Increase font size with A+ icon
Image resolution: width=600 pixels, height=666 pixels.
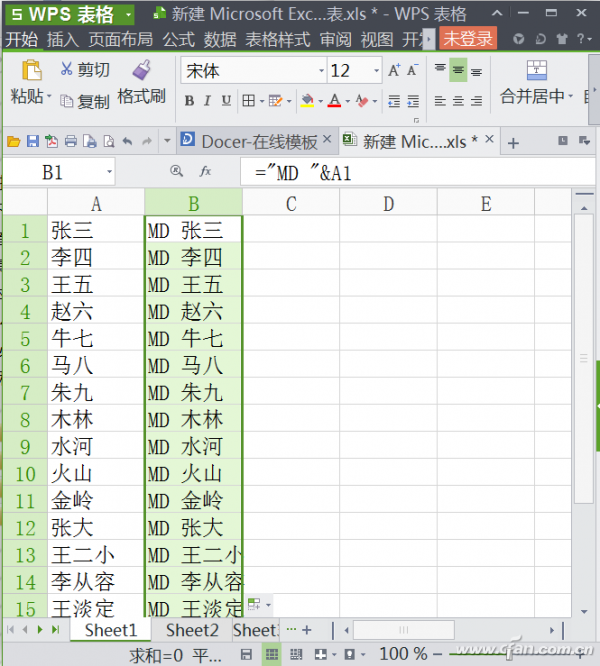394,70
